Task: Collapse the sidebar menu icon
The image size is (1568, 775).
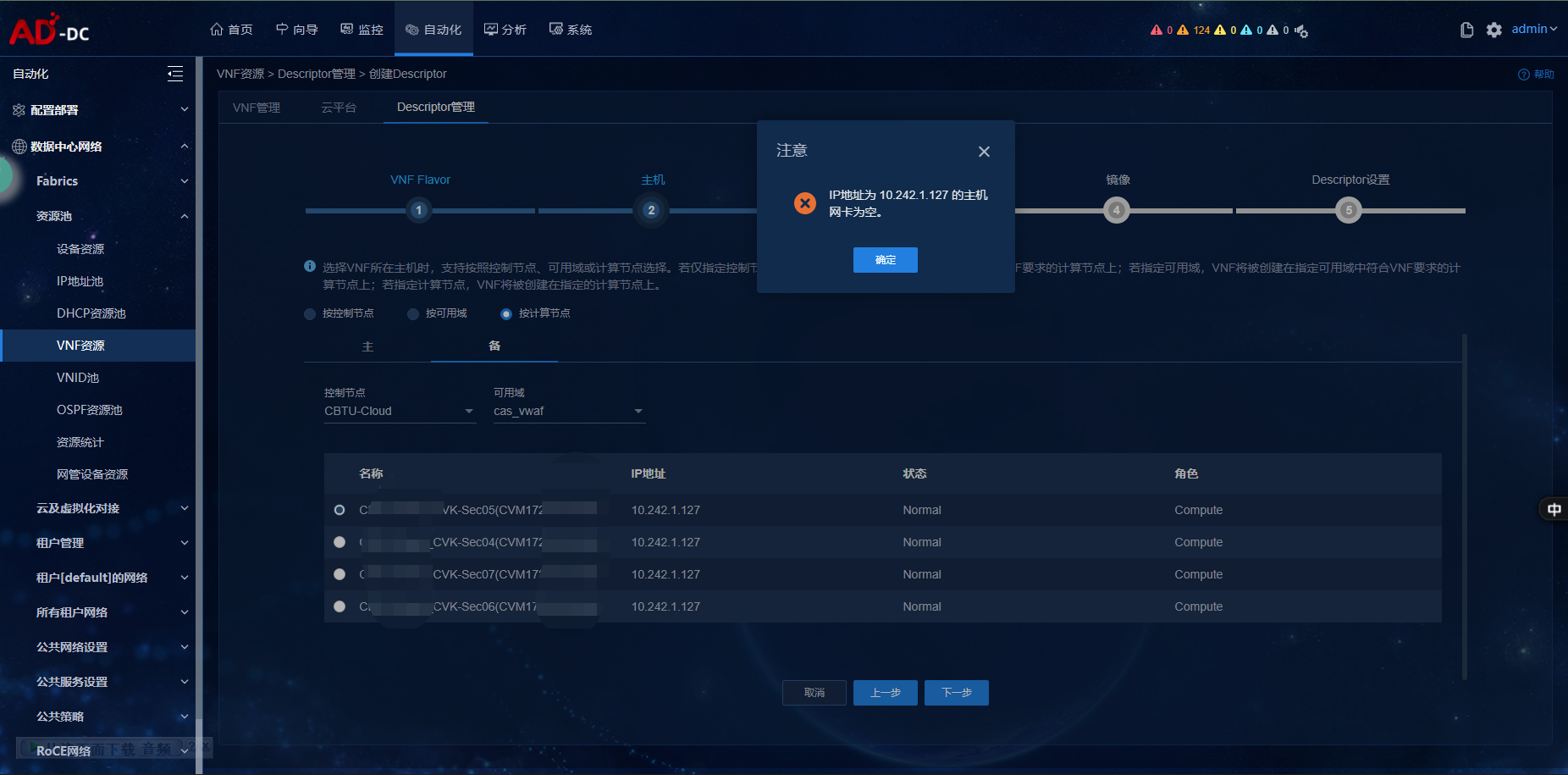Action: [x=175, y=74]
